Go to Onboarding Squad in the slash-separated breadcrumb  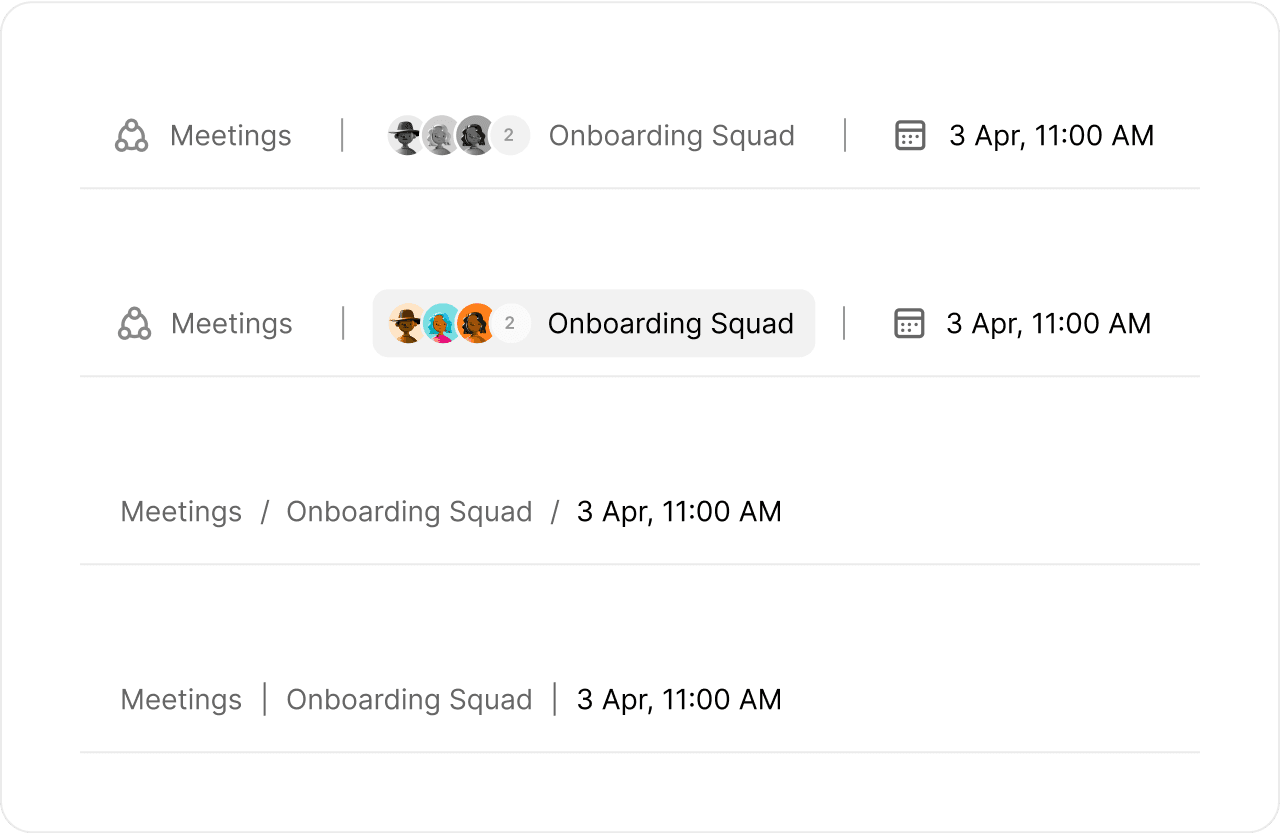pyautogui.click(x=409, y=512)
